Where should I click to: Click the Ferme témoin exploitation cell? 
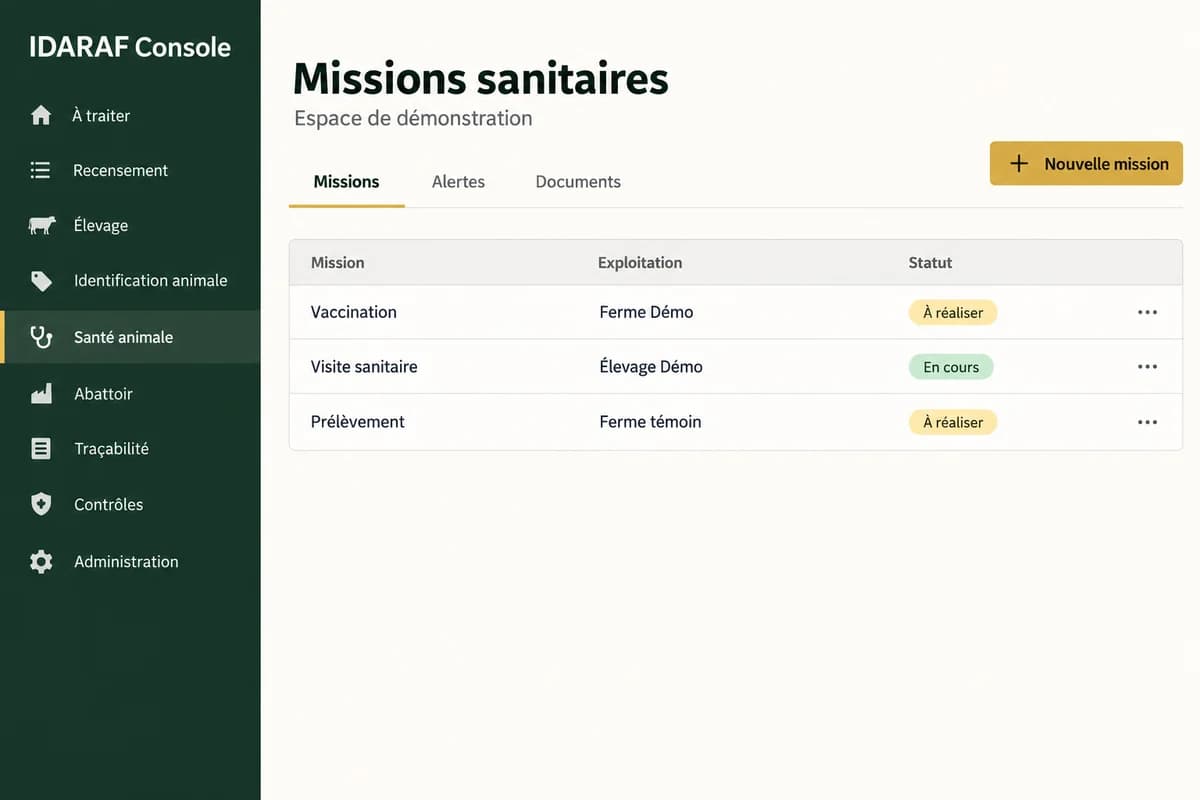point(650,422)
